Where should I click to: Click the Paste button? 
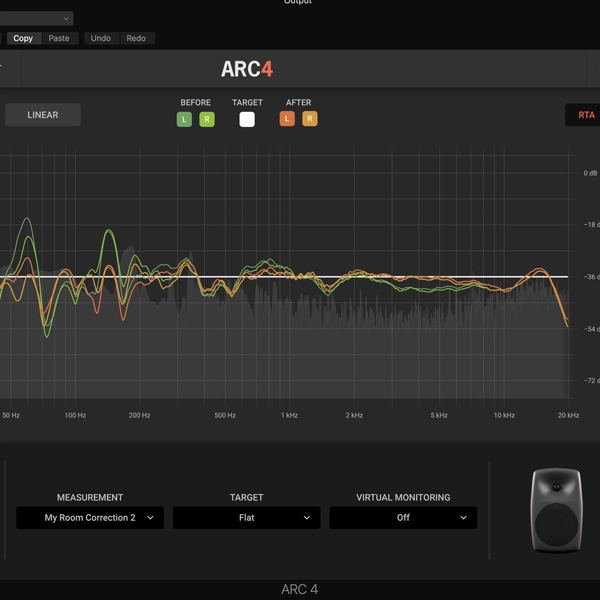[x=59, y=38]
